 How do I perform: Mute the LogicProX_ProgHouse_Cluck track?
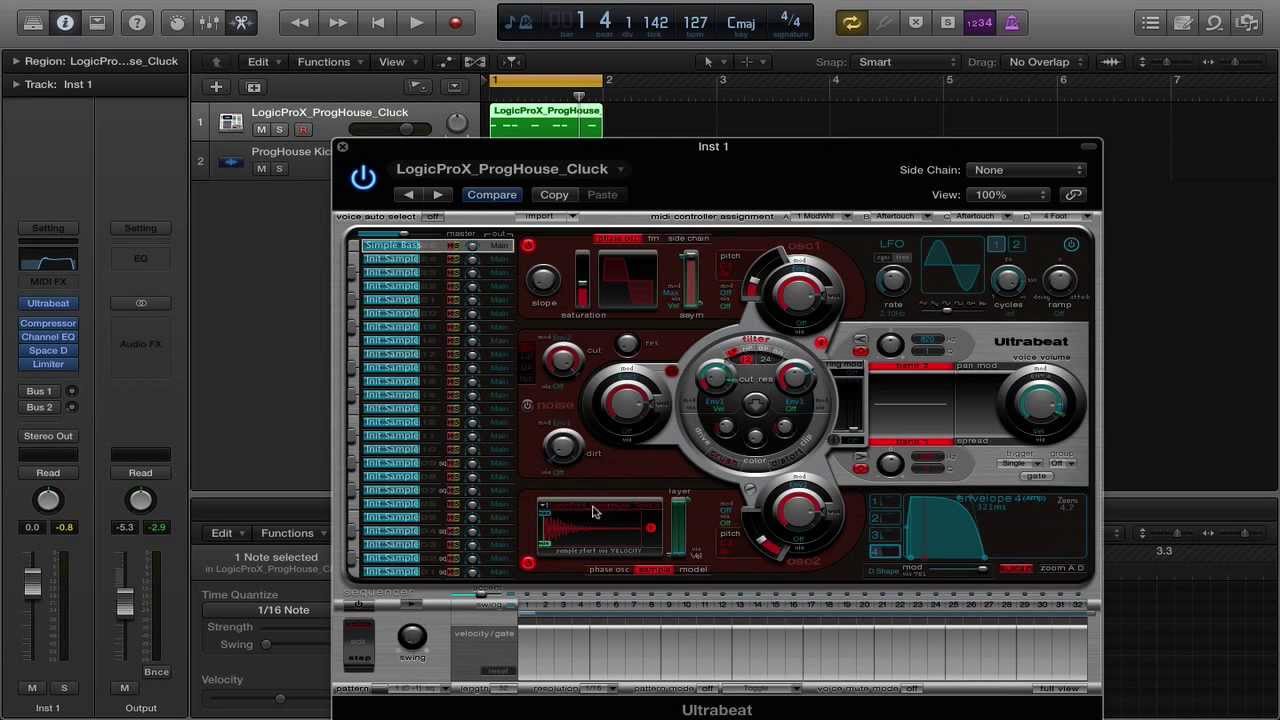(x=261, y=130)
